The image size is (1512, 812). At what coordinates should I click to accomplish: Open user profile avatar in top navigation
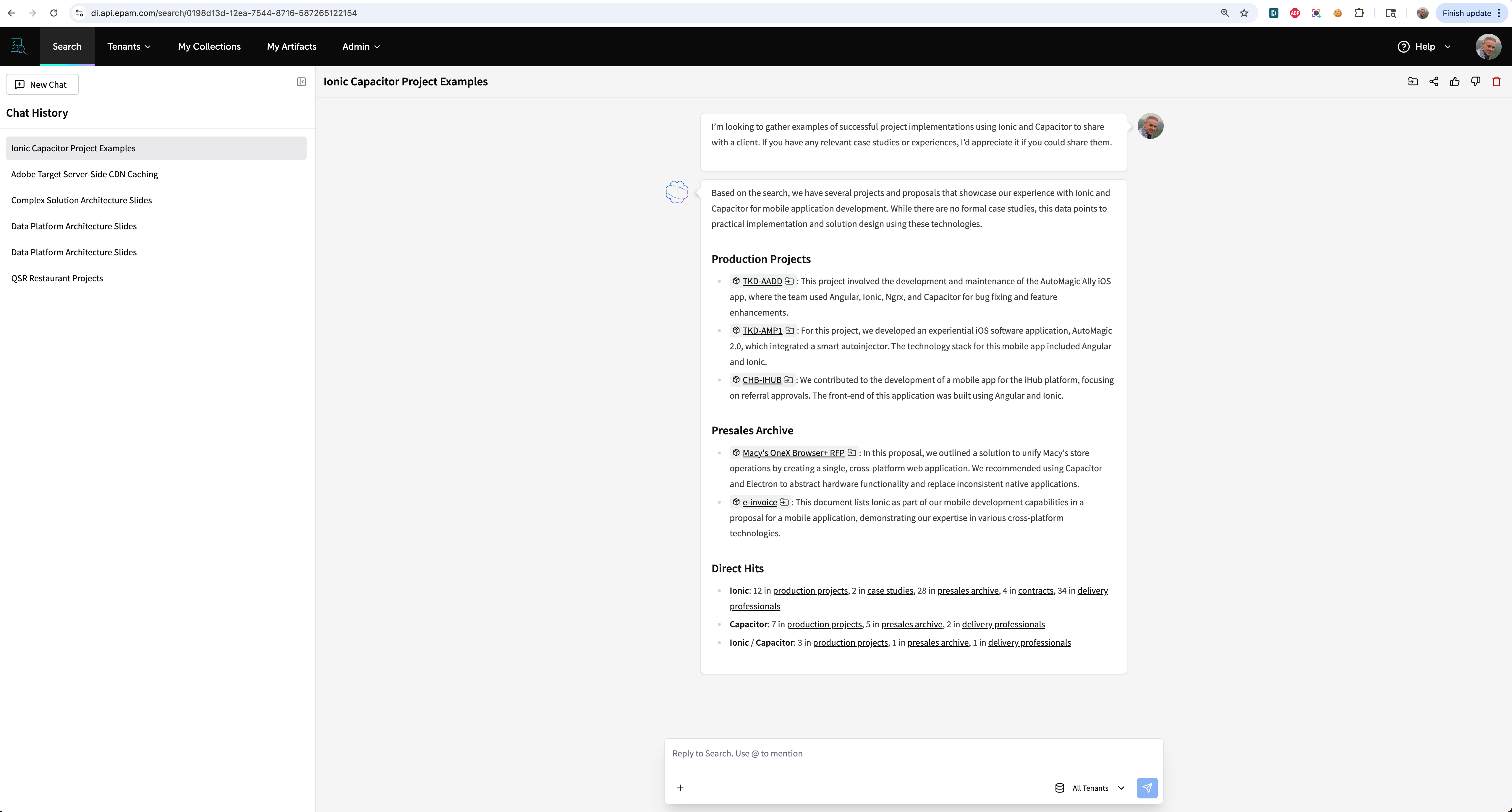1488,46
